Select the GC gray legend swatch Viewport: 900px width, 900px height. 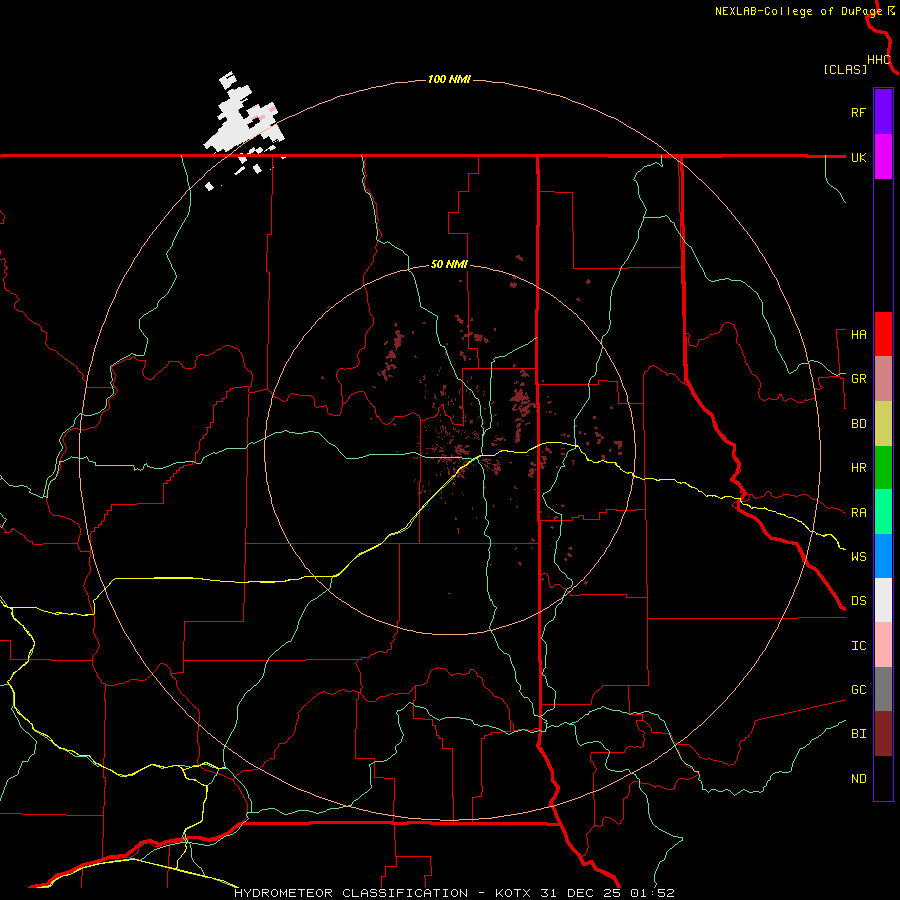pos(883,689)
